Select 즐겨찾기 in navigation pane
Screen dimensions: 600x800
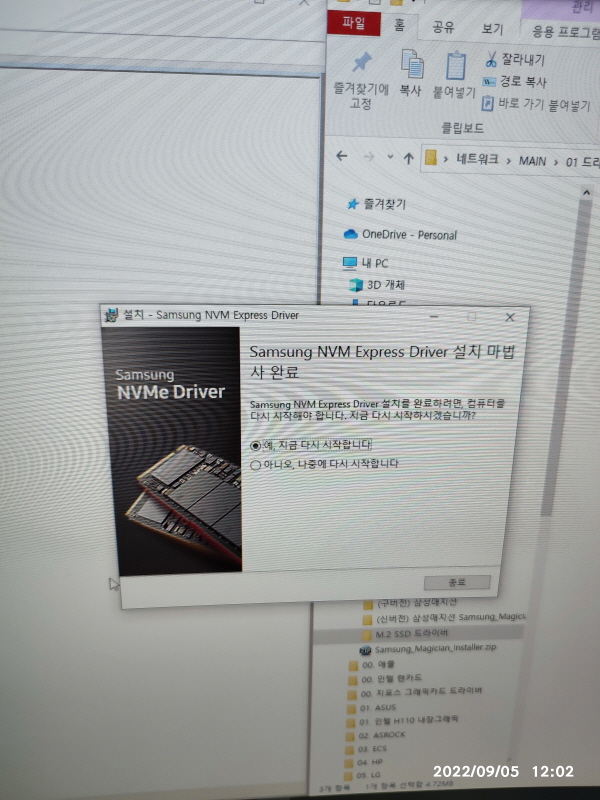click(x=377, y=204)
